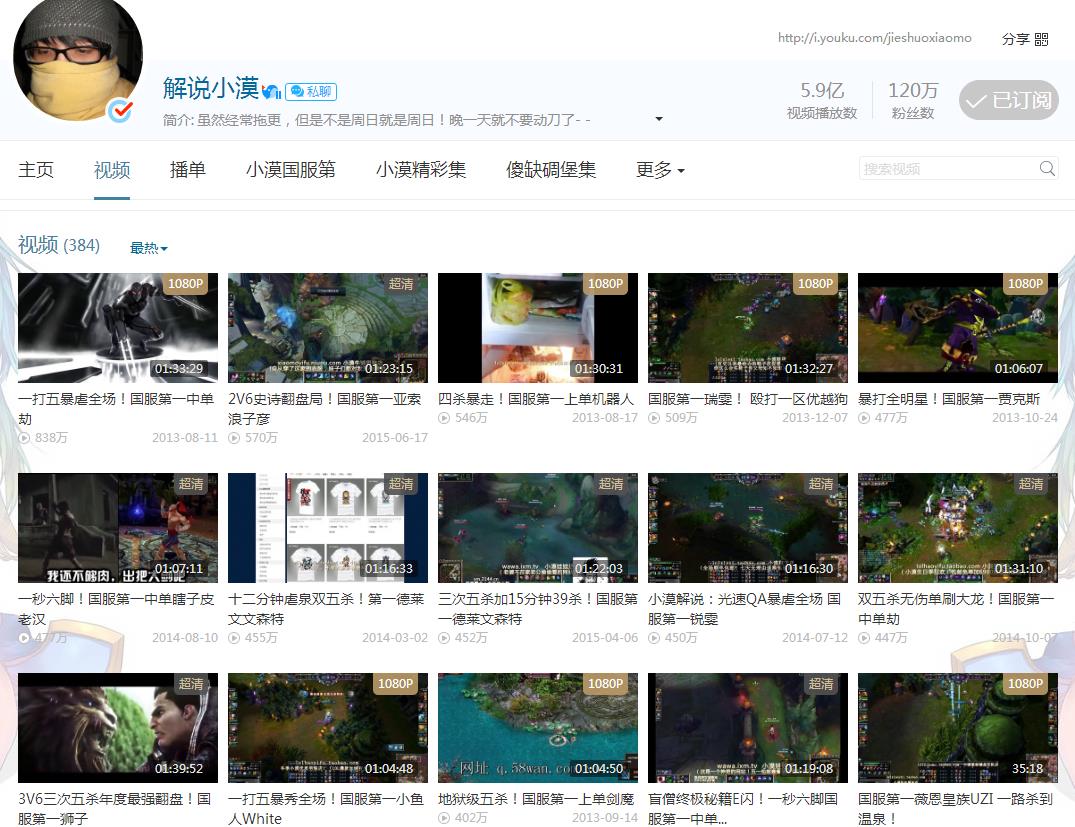Open the thumbnail with duration 01:04:50

pyautogui.click(x=538, y=728)
